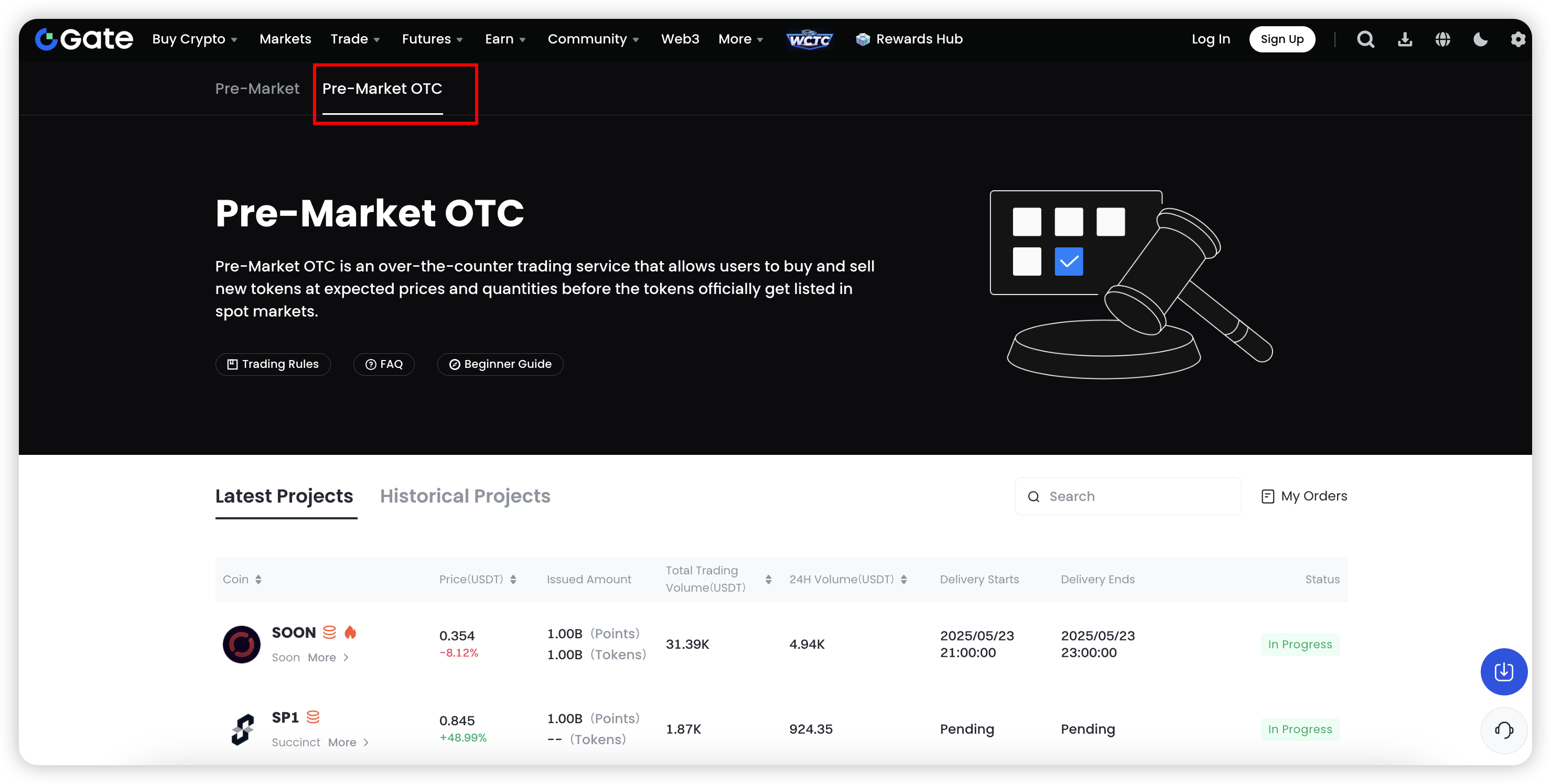Click the WCTC logo banner
The image size is (1551, 784).
[x=809, y=39]
